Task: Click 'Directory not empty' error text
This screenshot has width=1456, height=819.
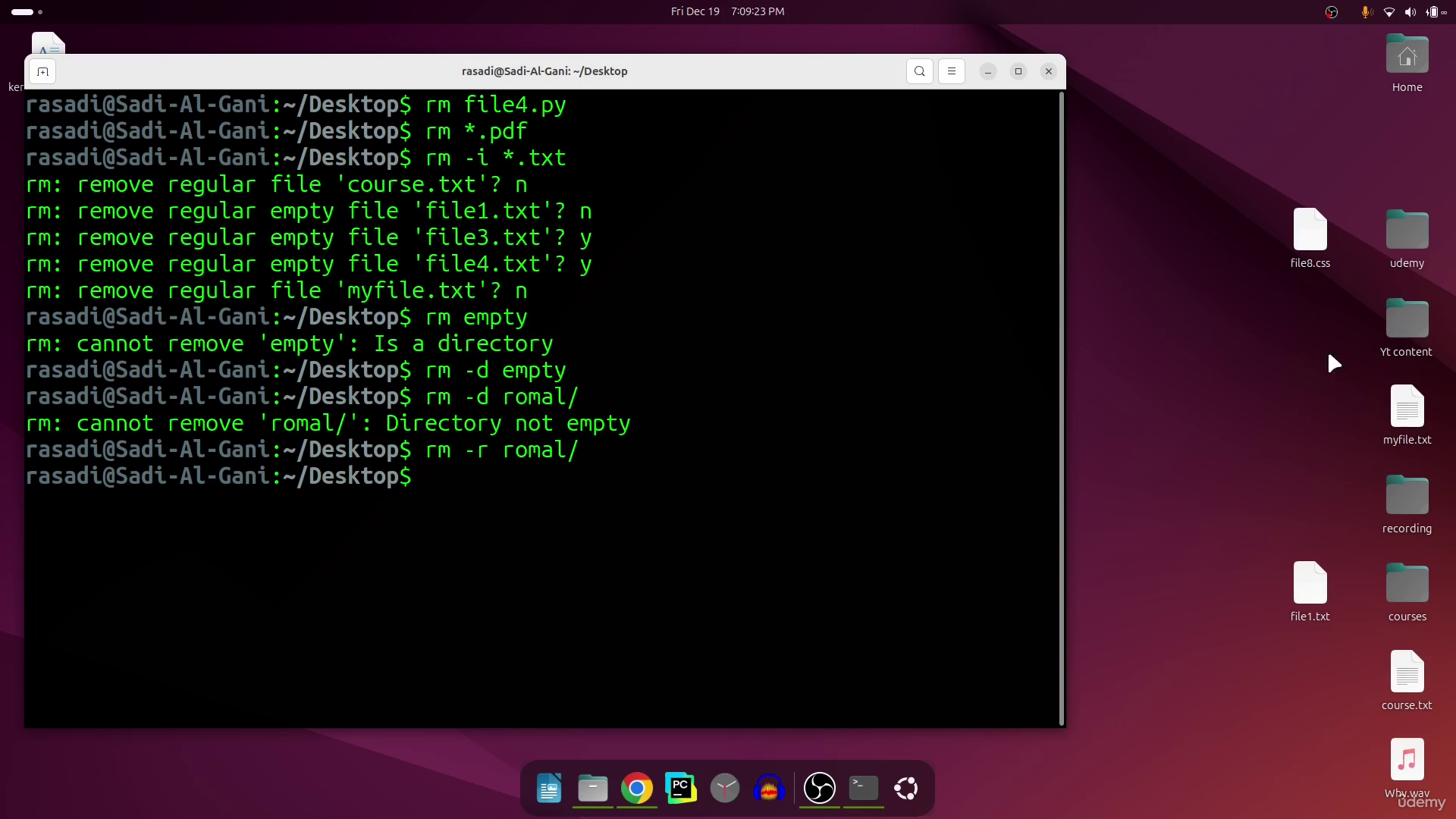Action: click(508, 423)
